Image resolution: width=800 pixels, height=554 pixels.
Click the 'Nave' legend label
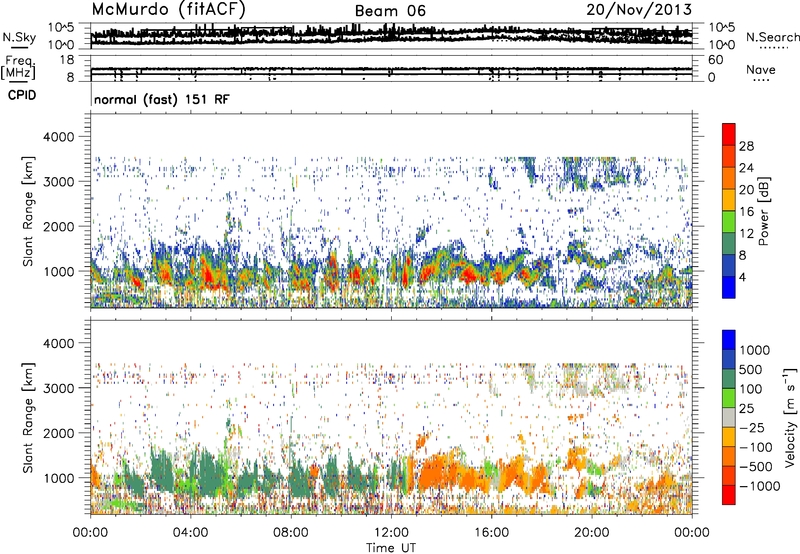coord(761,69)
